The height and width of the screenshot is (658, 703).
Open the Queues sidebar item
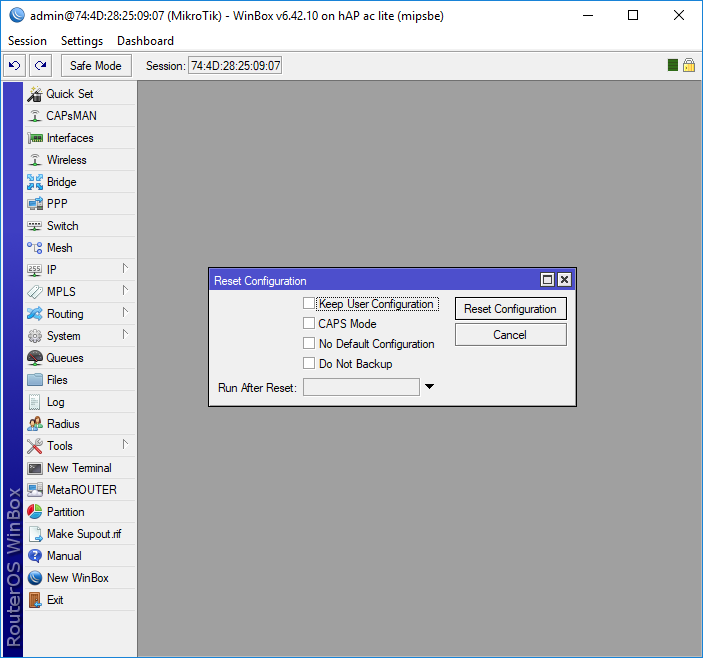pyautogui.click(x=65, y=358)
